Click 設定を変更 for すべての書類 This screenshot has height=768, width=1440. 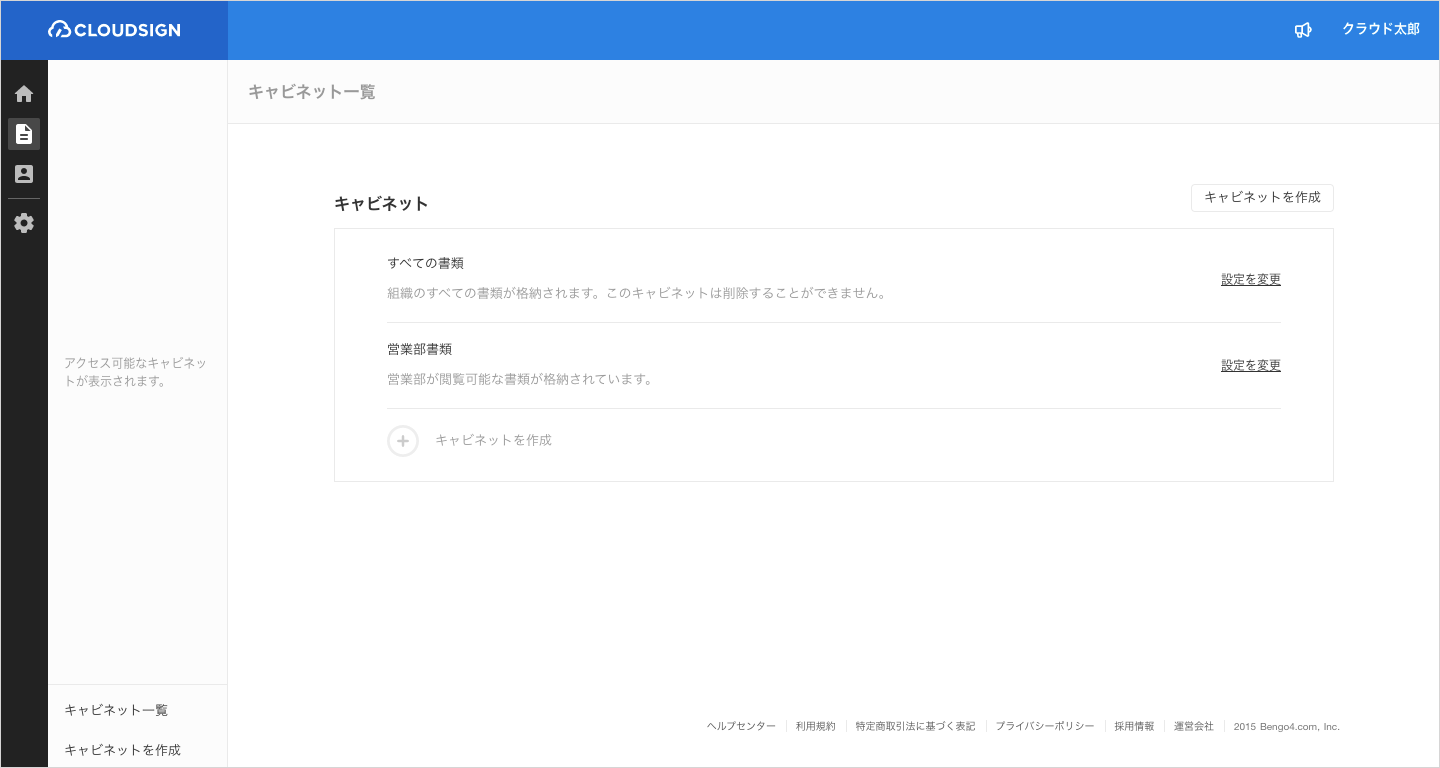[x=1250, y=280]
